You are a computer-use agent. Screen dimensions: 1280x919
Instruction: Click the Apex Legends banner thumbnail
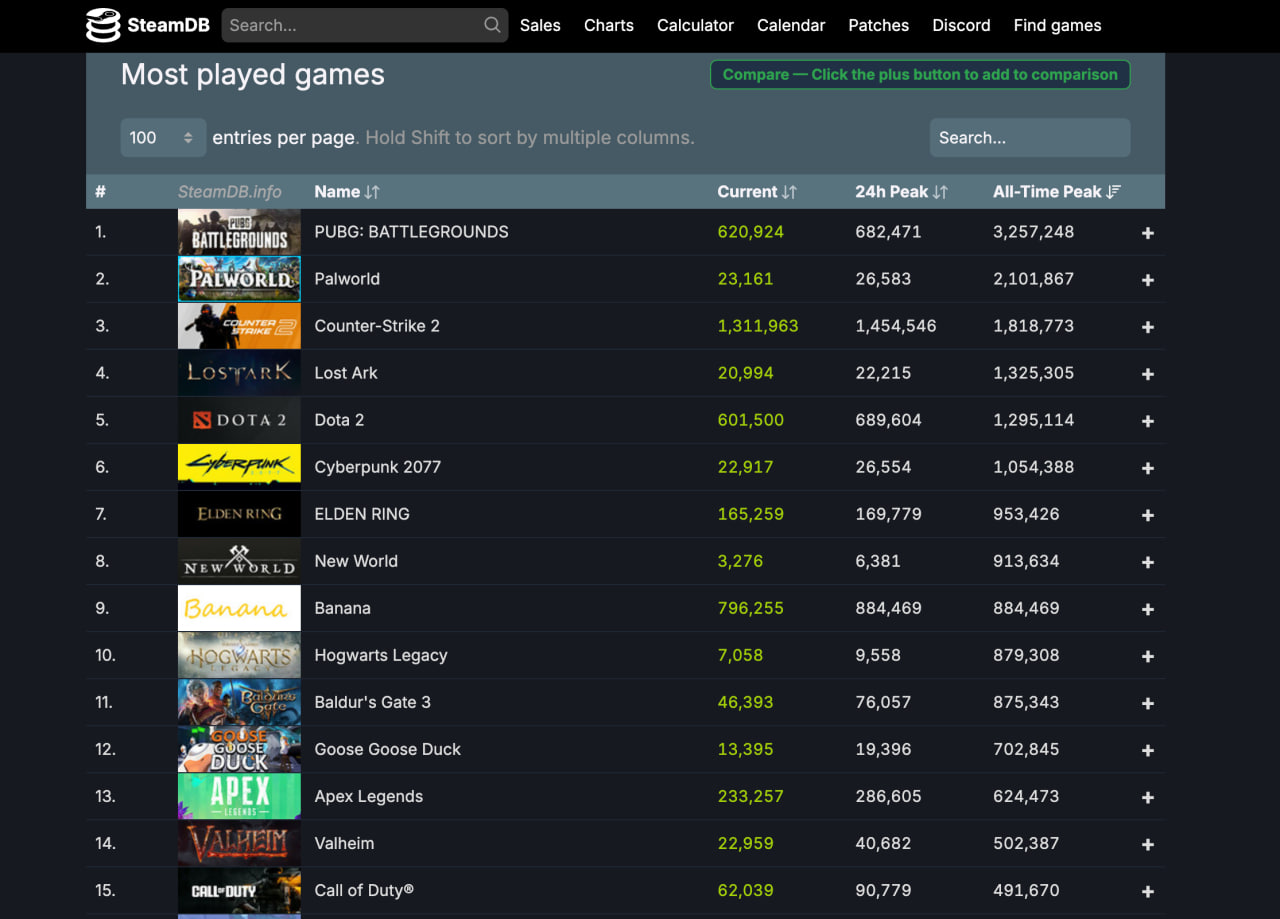(239, 796)
